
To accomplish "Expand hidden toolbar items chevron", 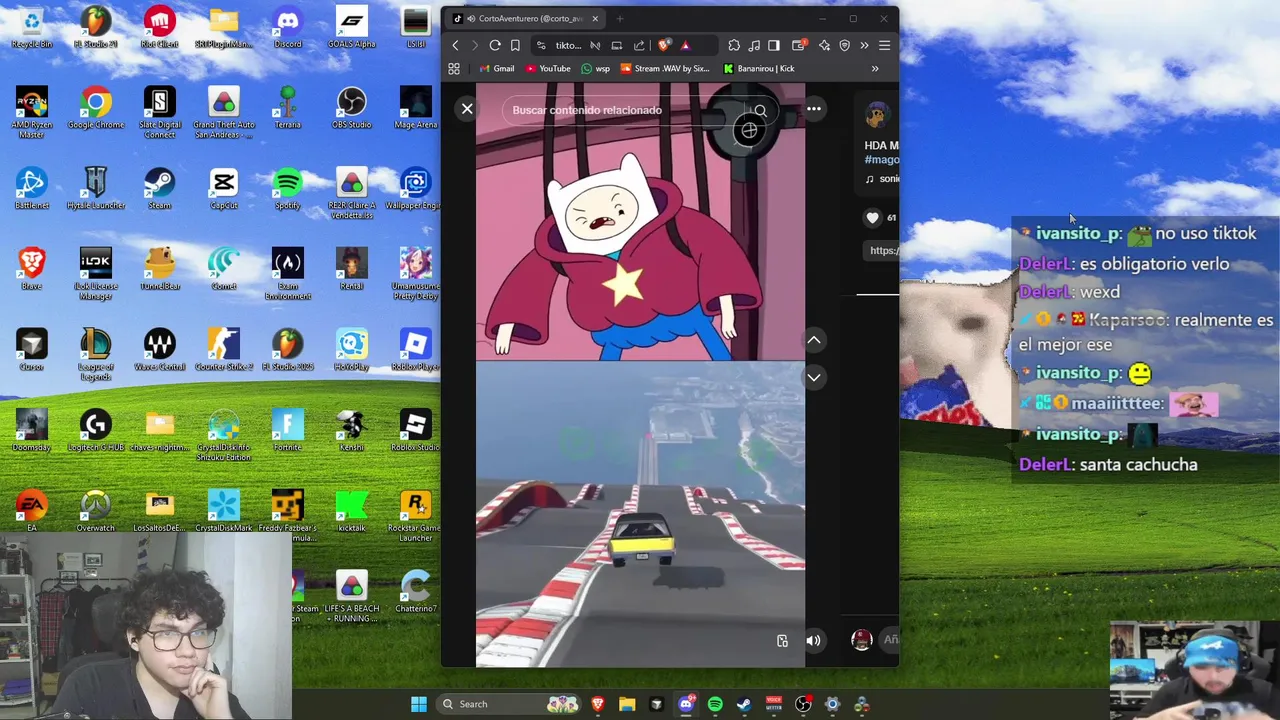I will (x=864, y=45).
